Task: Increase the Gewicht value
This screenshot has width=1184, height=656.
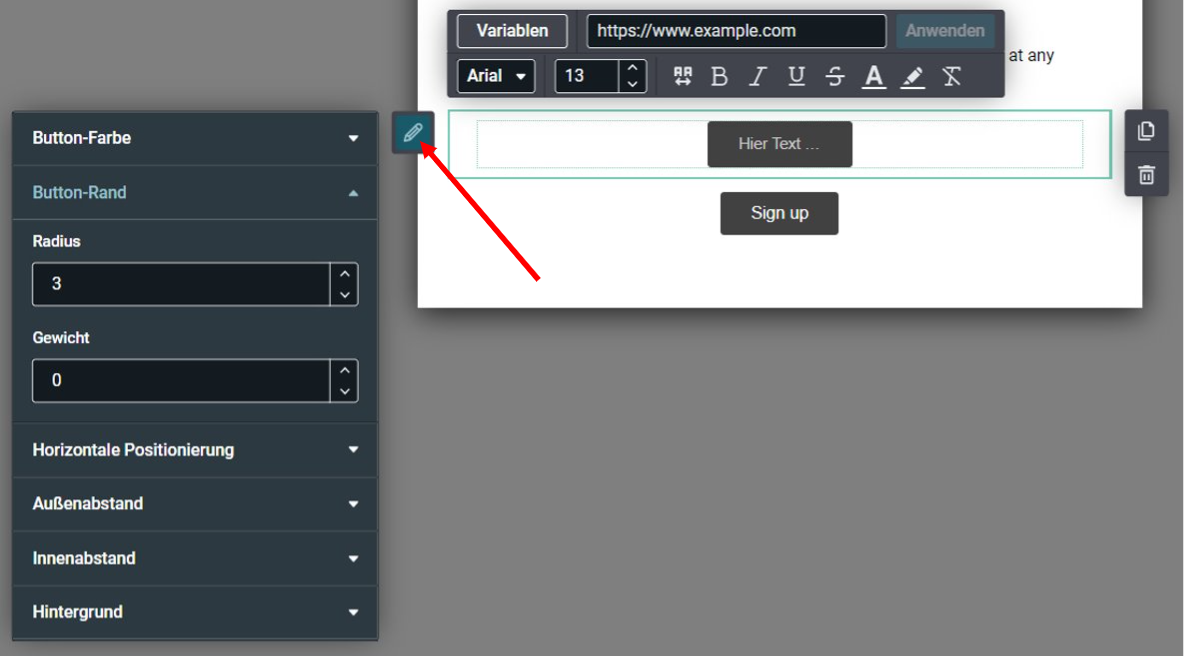Action: coord(344,371)
